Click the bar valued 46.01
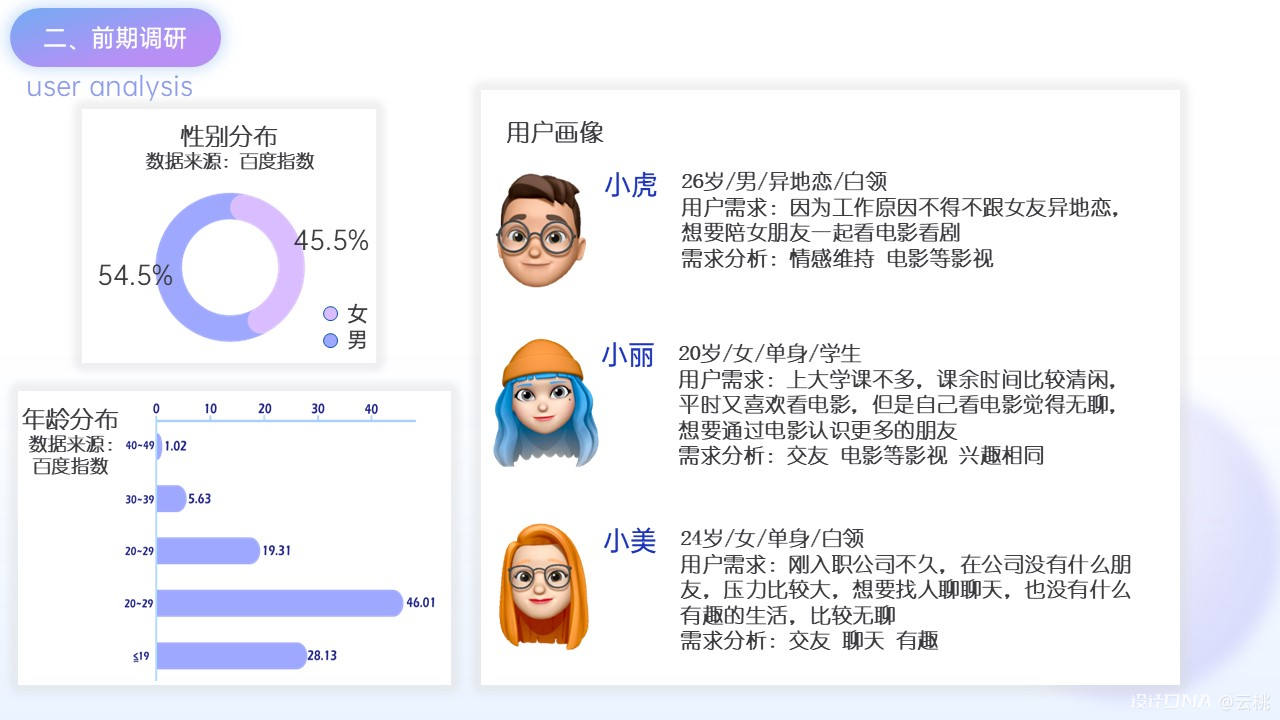 [279, 603]
